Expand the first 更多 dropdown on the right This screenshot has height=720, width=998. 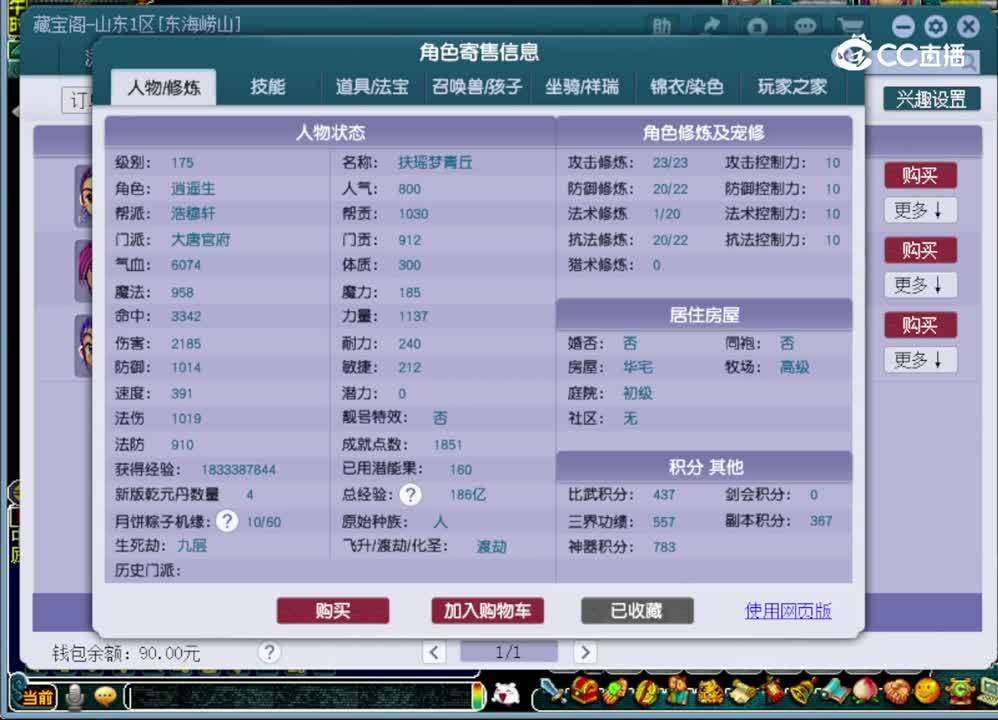(x=919, y=210)
